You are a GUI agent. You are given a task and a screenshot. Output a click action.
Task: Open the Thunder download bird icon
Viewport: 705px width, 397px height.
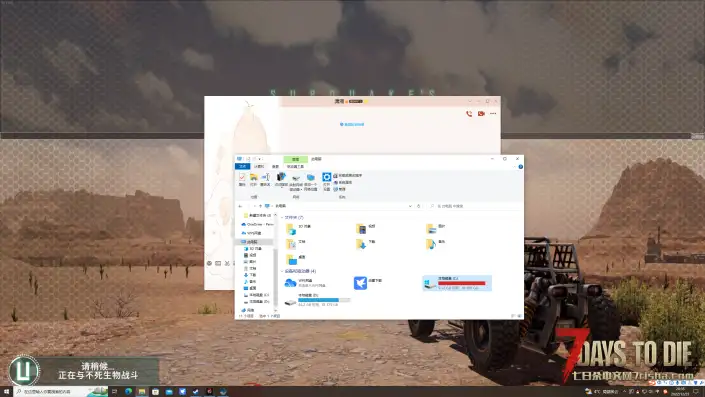360,283
